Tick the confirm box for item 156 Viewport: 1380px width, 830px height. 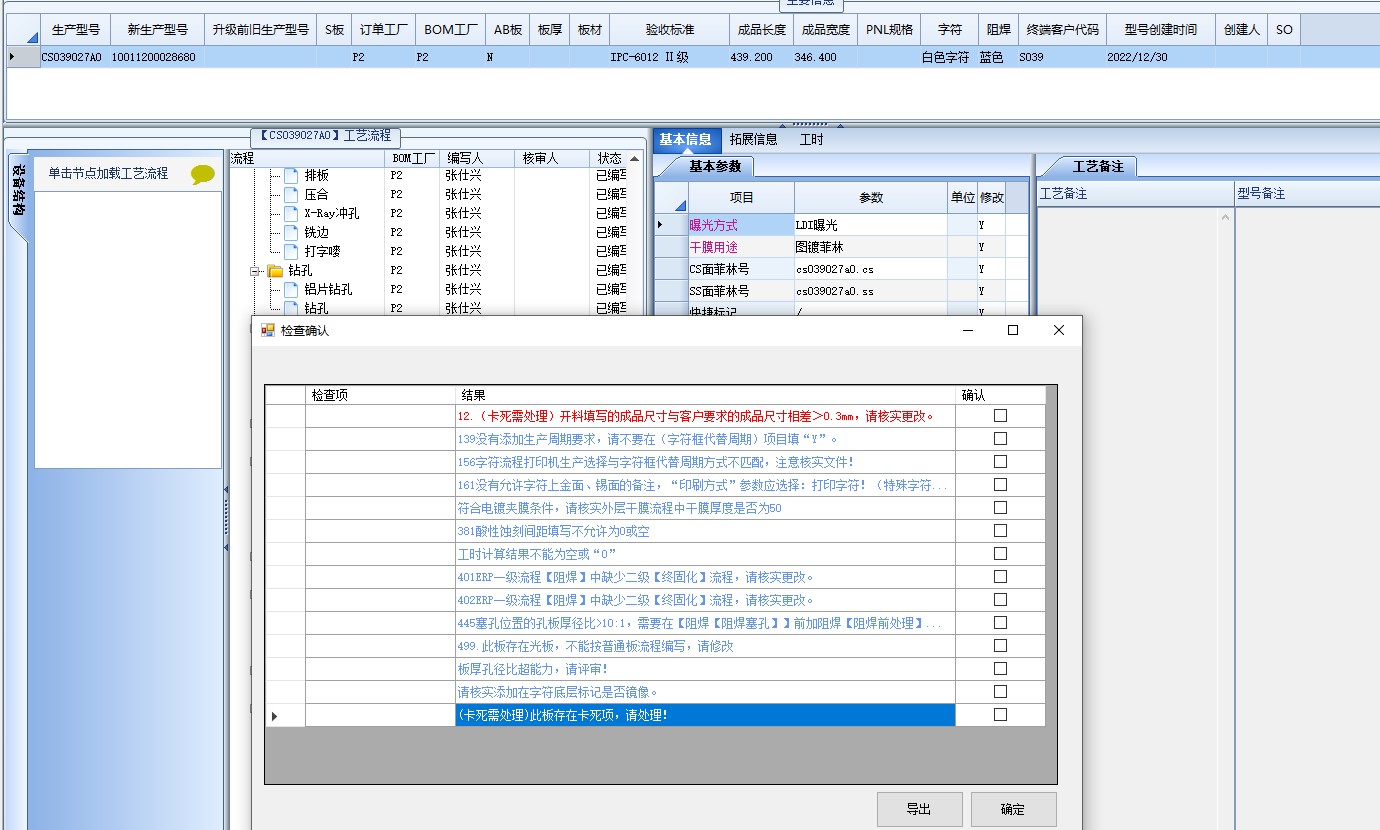tap(1000, 462)
